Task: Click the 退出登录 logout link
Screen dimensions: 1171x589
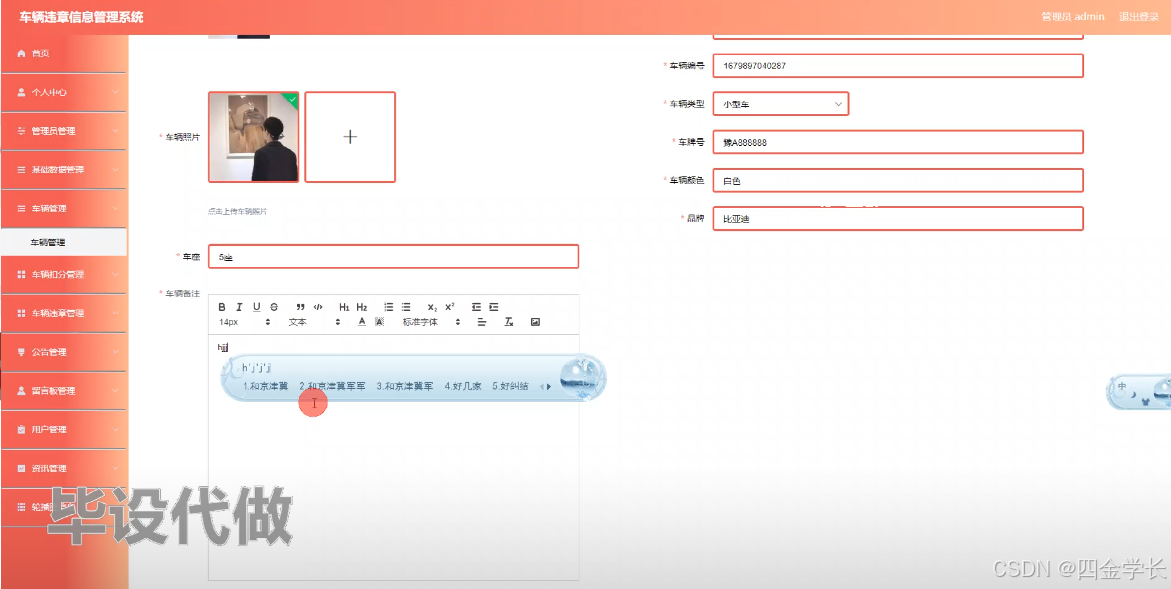Action: 1139,16
